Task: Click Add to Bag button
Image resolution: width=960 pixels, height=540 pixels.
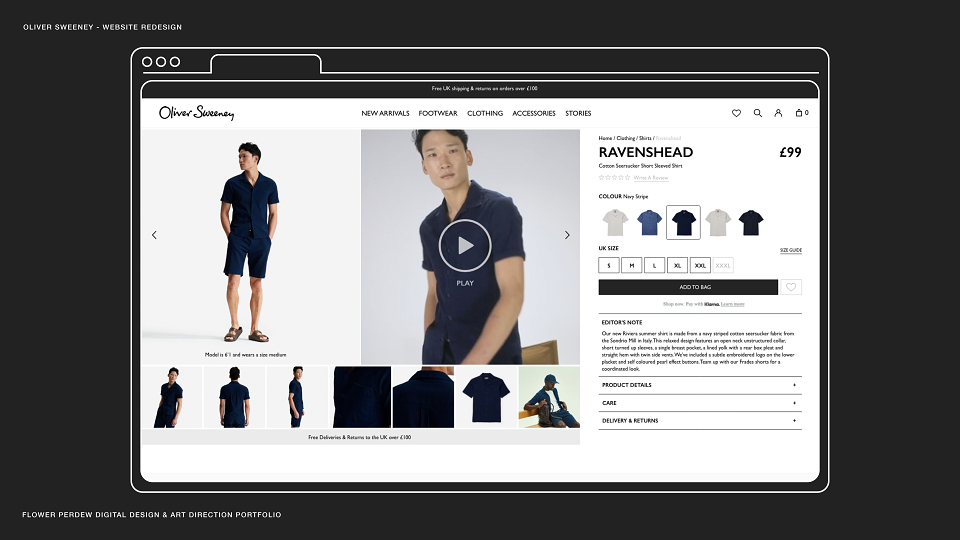Action: (688, 287)
